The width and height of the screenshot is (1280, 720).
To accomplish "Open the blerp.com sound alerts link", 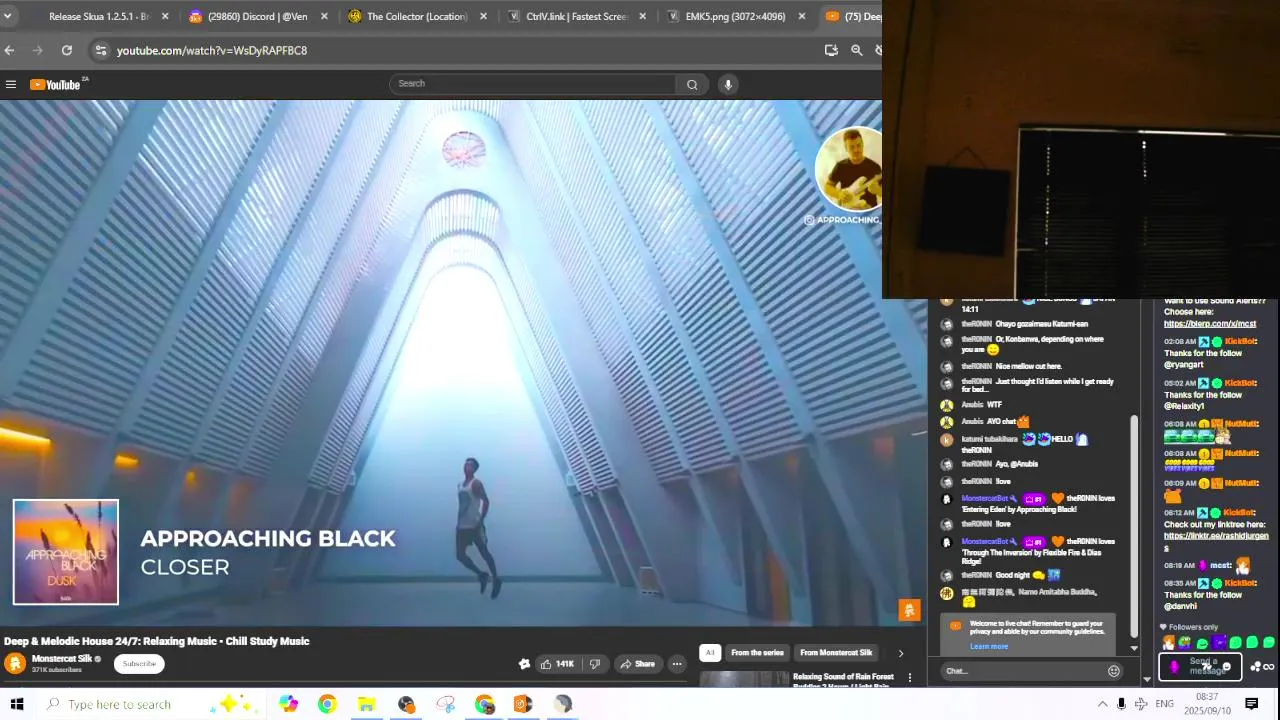I will pyautogui.click(x=1209, y=324).
